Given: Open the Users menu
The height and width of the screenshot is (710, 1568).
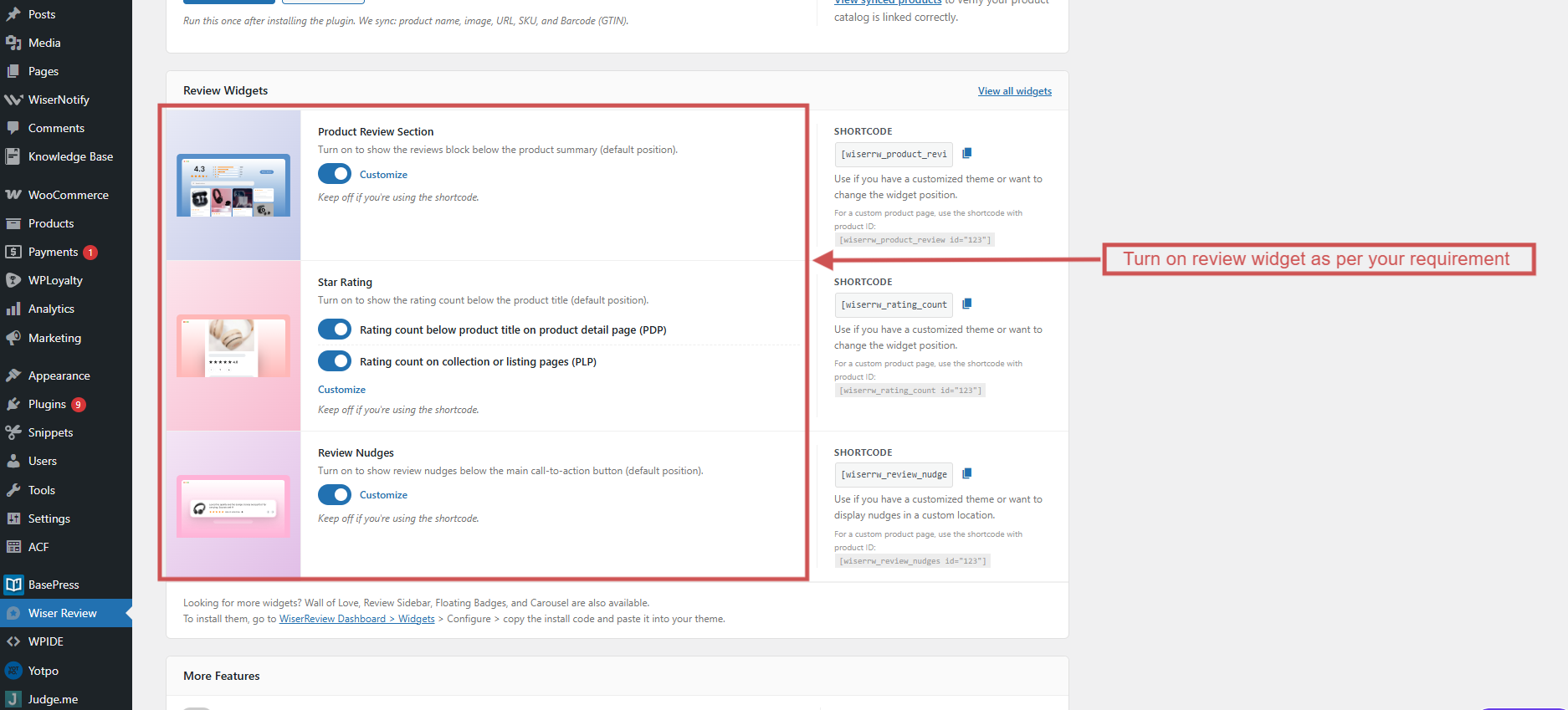Looking at the screenshot, I should 66,461.
